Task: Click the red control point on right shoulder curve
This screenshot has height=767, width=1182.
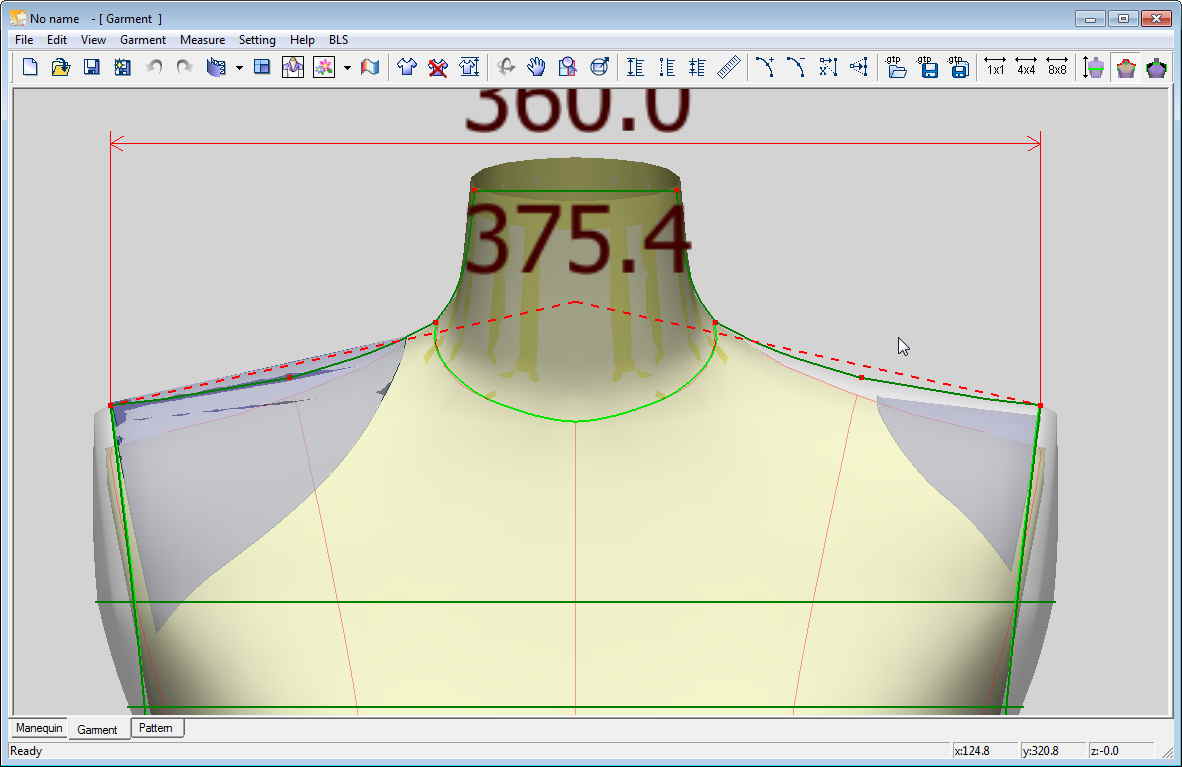Action: pyautogui.click(x=861, y=377)
